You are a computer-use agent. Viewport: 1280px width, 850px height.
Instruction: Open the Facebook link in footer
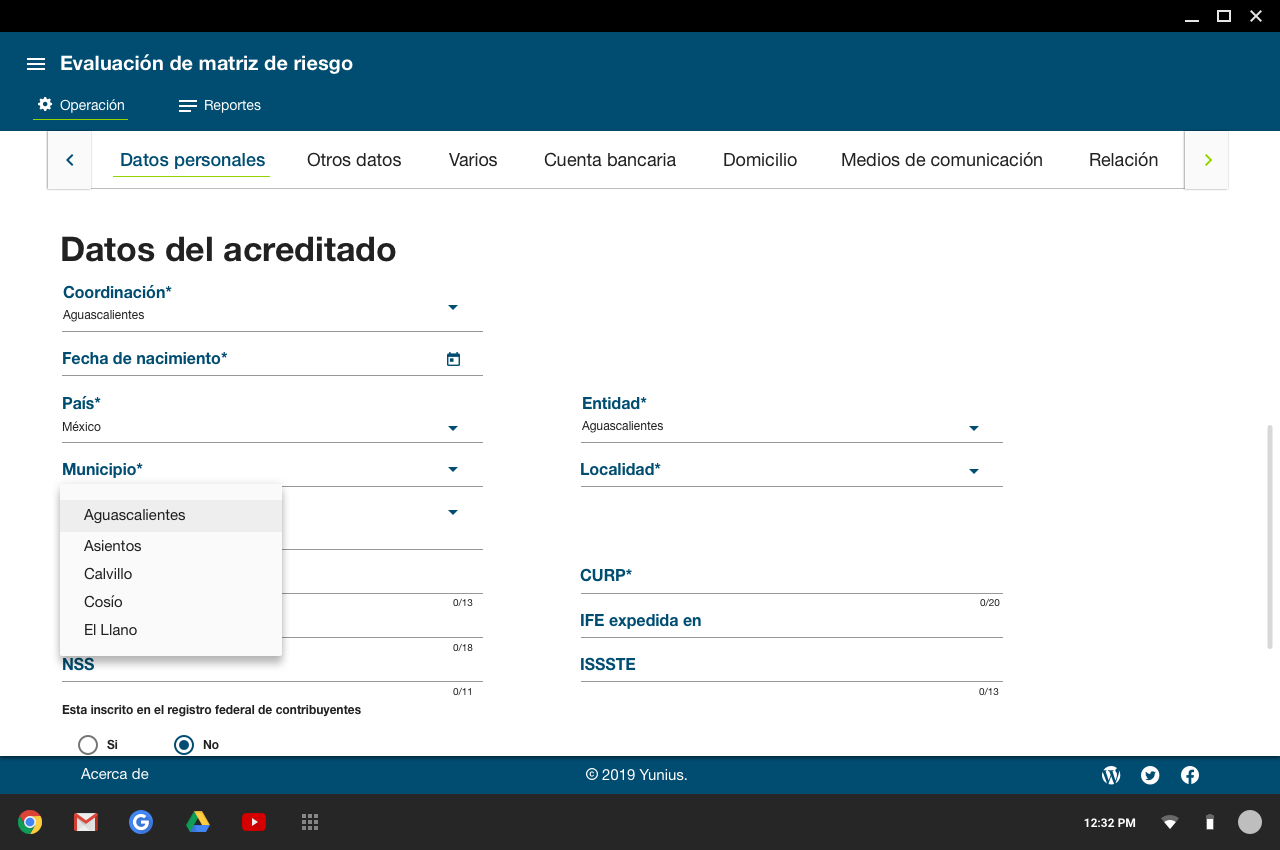tap(1190, 775)
